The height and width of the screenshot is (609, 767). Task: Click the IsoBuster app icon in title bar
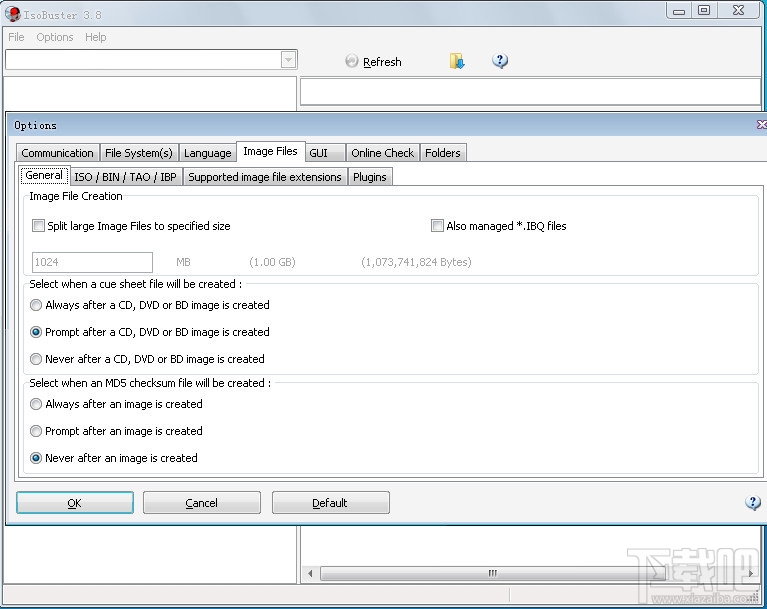[12, 14]
